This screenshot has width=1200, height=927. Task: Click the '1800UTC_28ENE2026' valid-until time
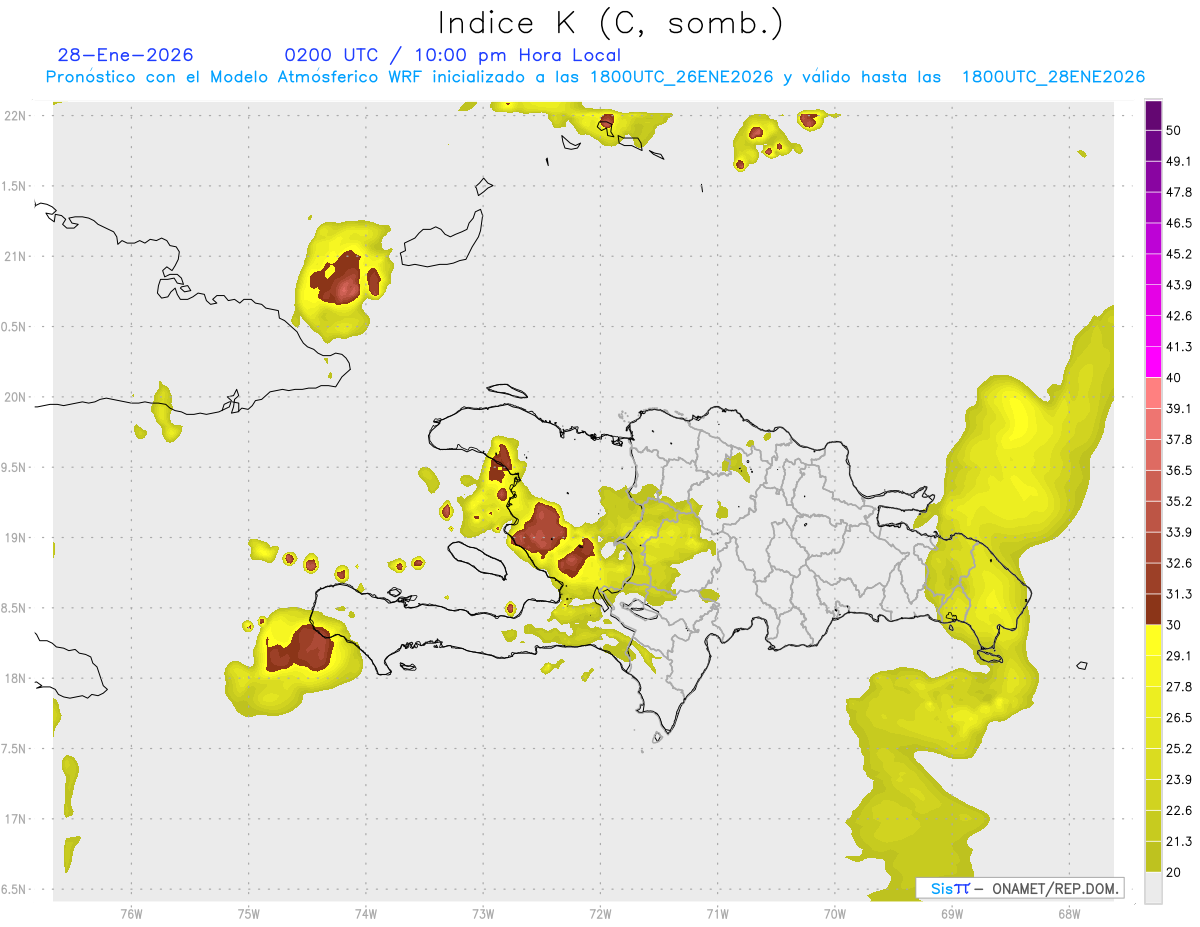point(1053,77)
